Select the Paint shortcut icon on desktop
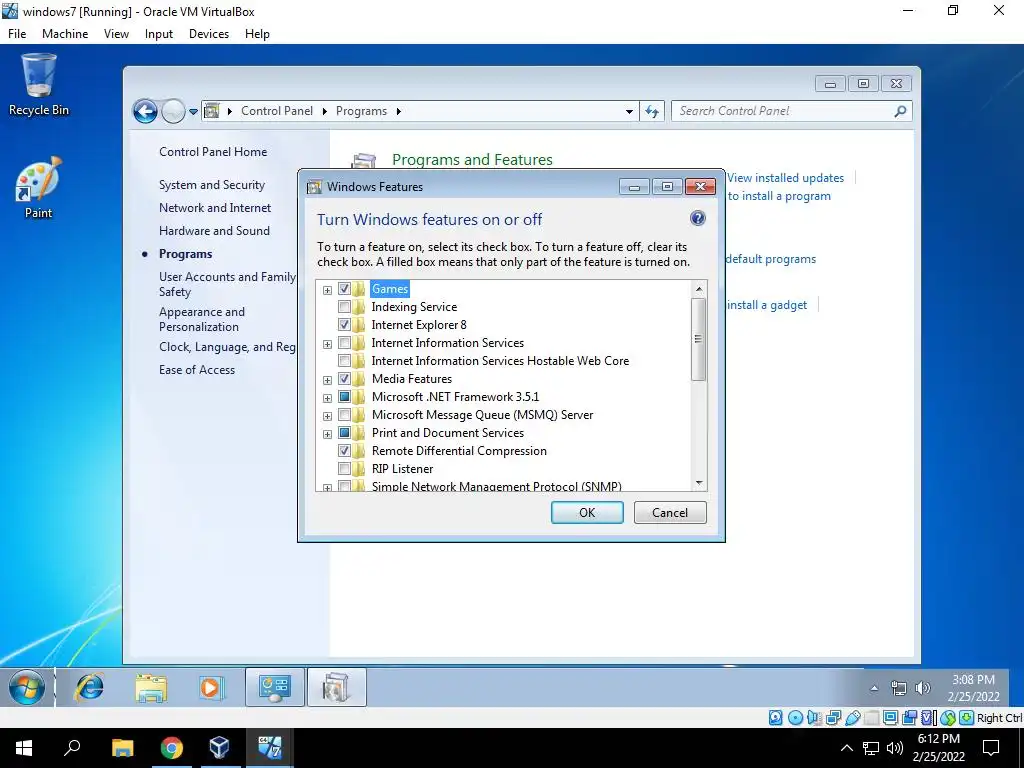This screenshot has width=1024, height=768. coord(39,188)
